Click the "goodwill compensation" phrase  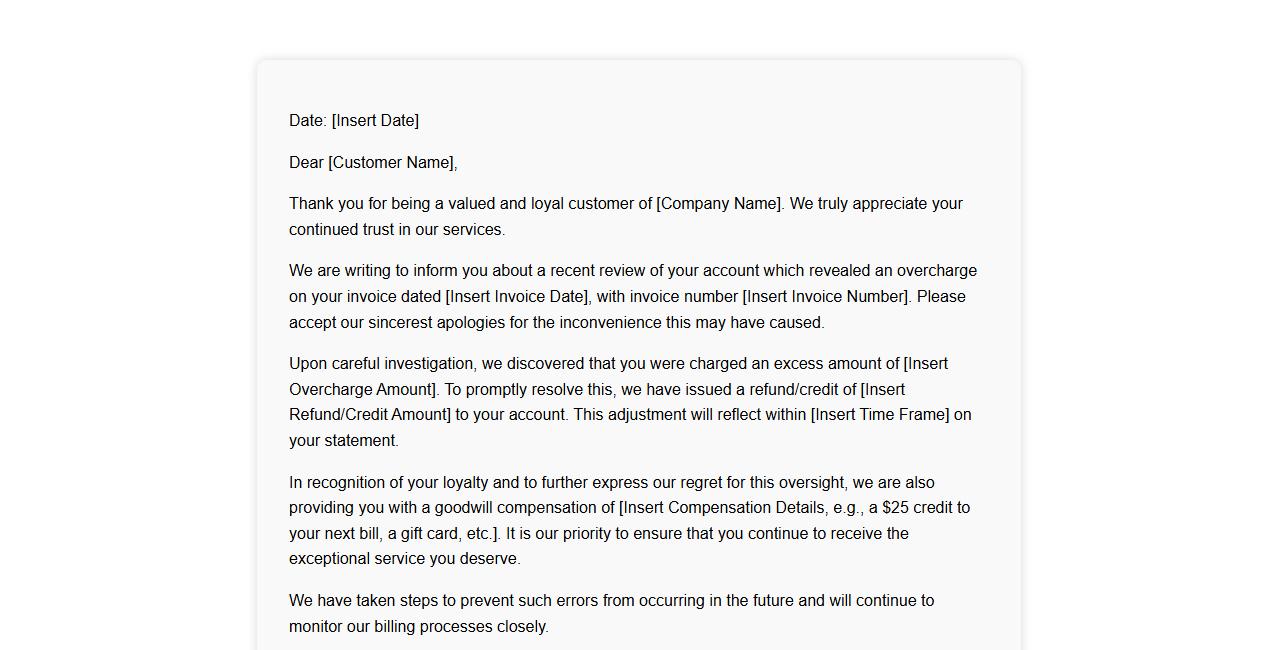[x=524, y=508]
